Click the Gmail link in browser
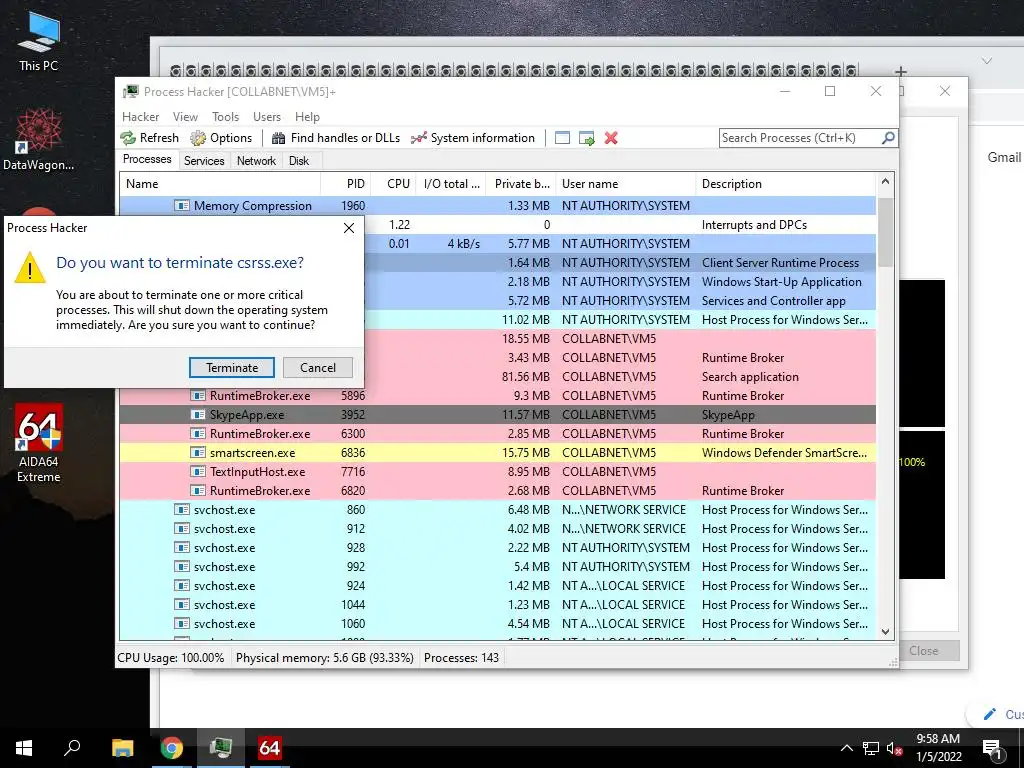The height and width of the screenshot is (768, 1024). coord(1004,157)
